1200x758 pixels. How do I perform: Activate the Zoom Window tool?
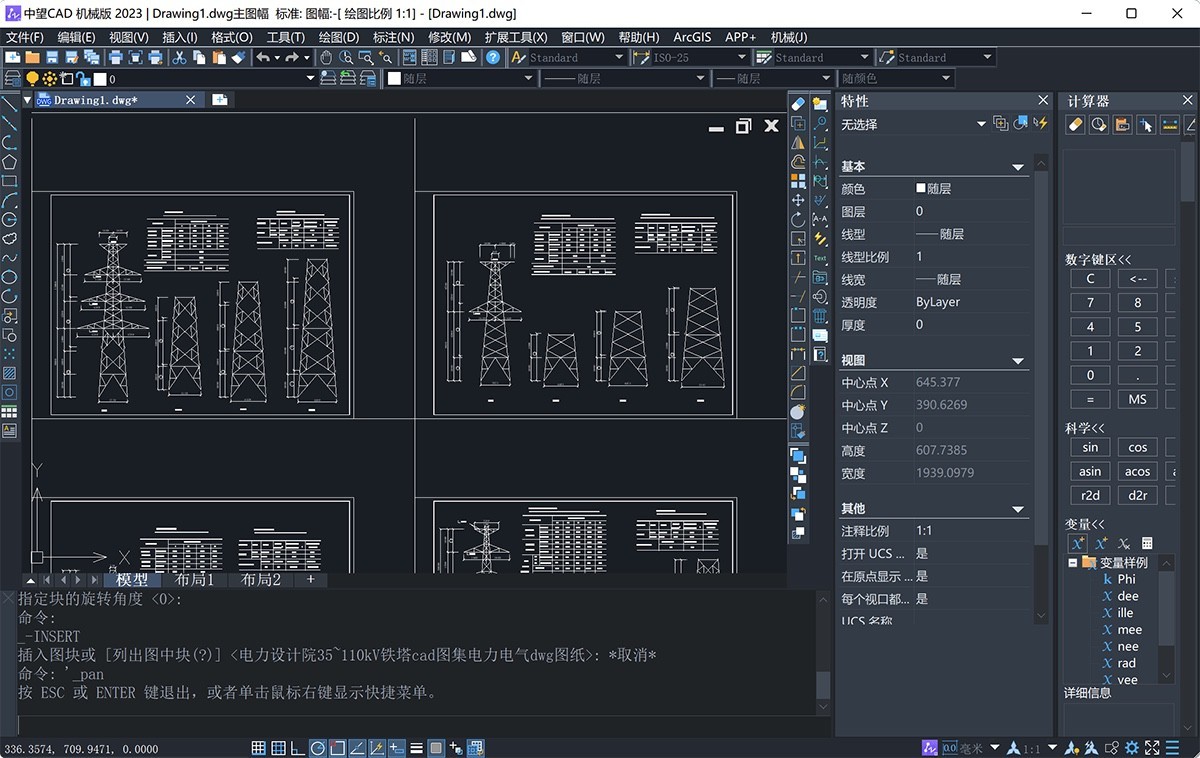click(x=365, y=57)
